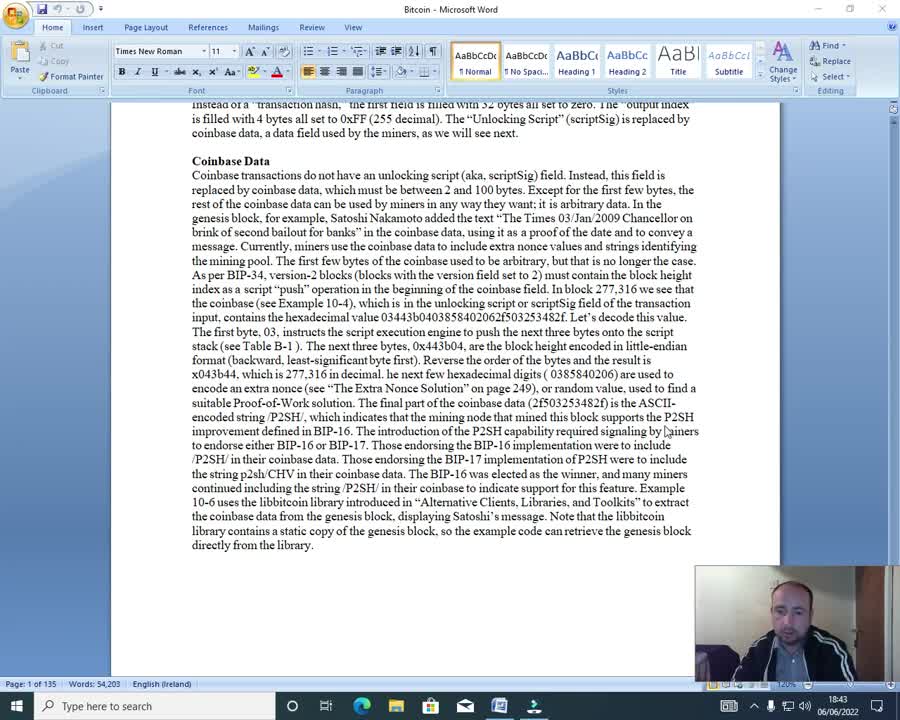Apply subscript formatting

point(196,72)
